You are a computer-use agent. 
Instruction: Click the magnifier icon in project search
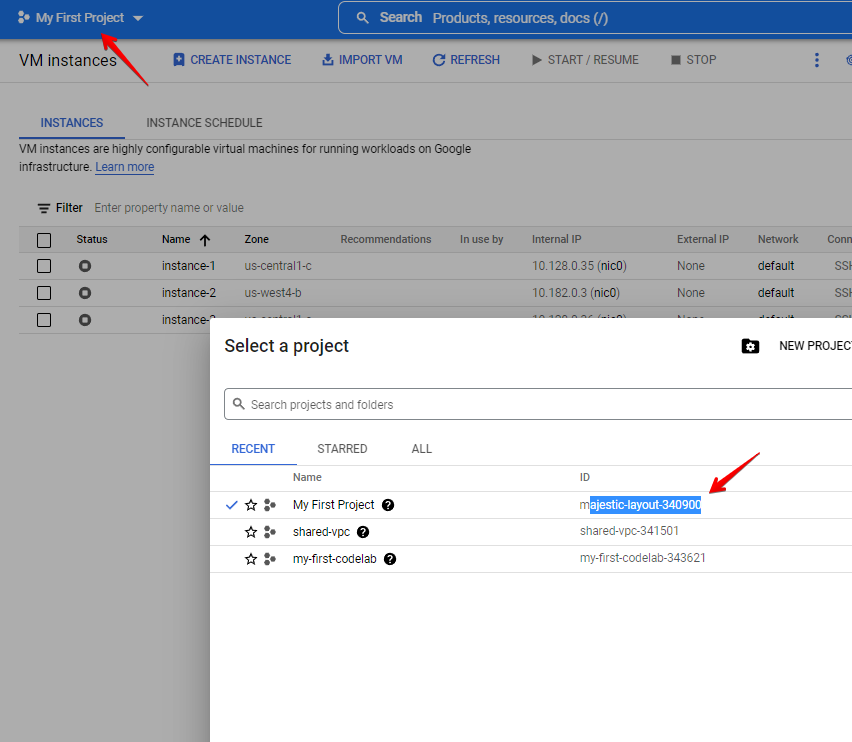[x=239, y=404]
